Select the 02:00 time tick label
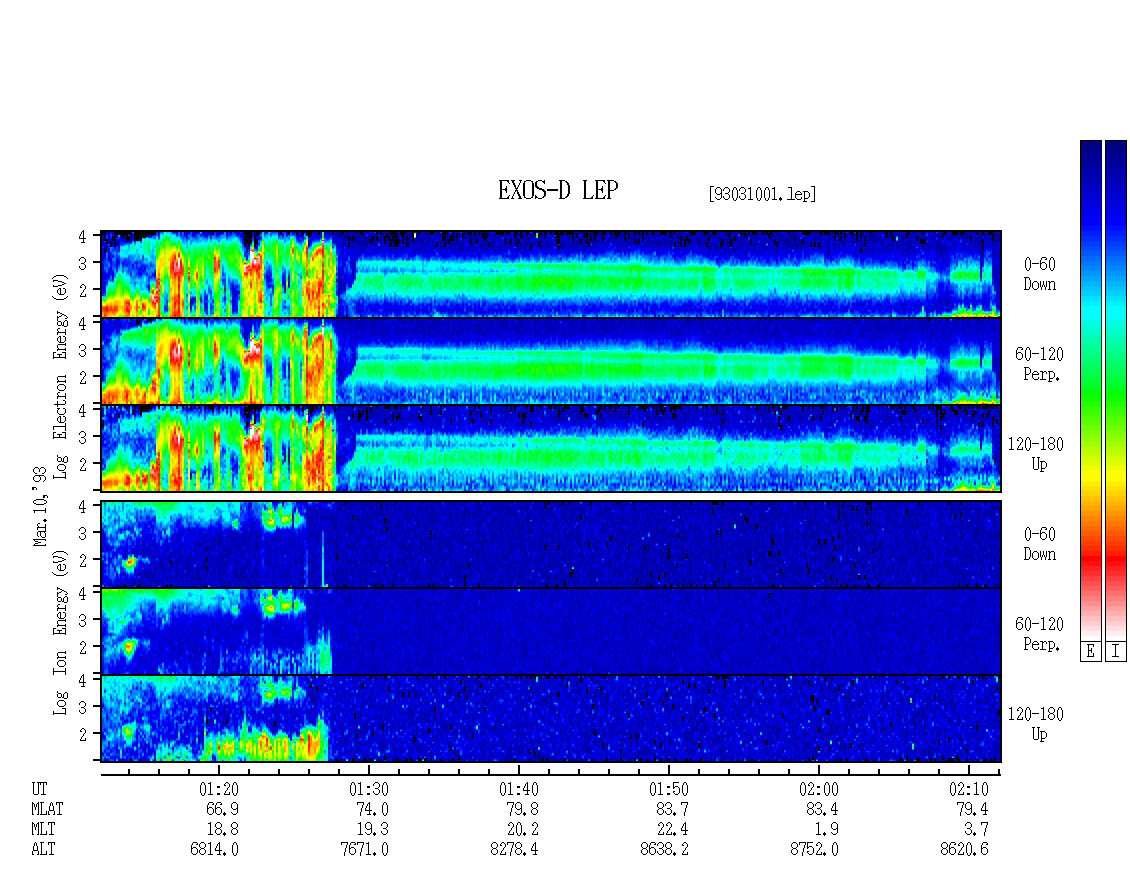Viewport: 1130px width, 875px height. 819,789
